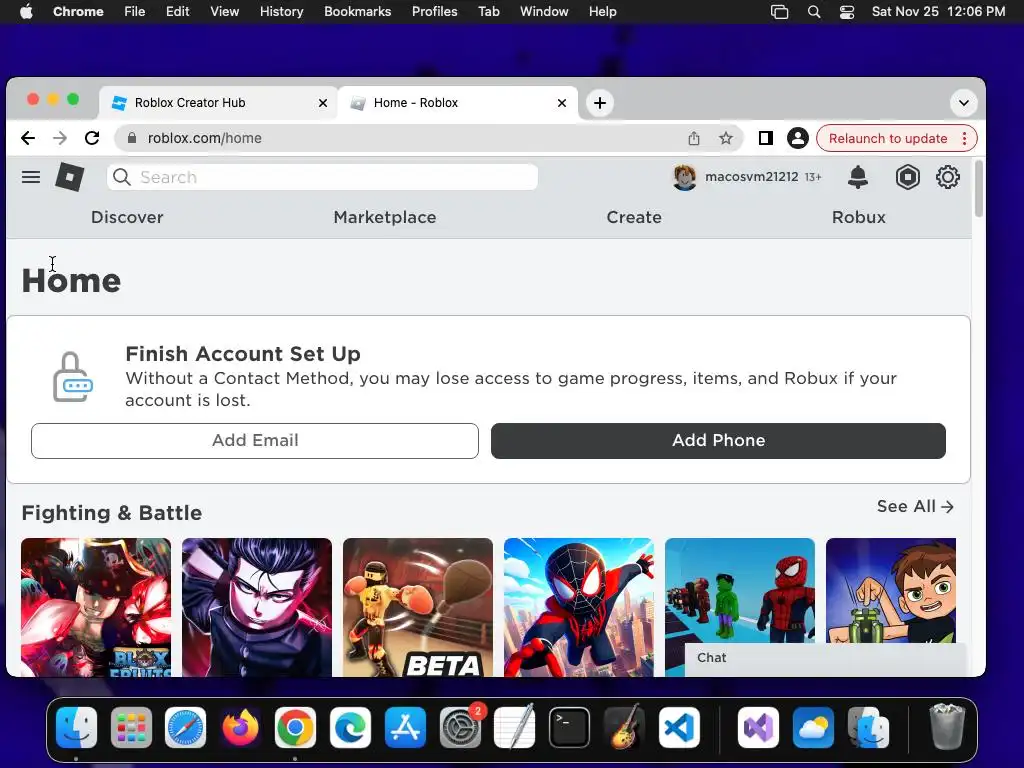Close the Roblox Creator Hub tab
The width and height of the screenshot is (1024, 768).
[323, 103]
